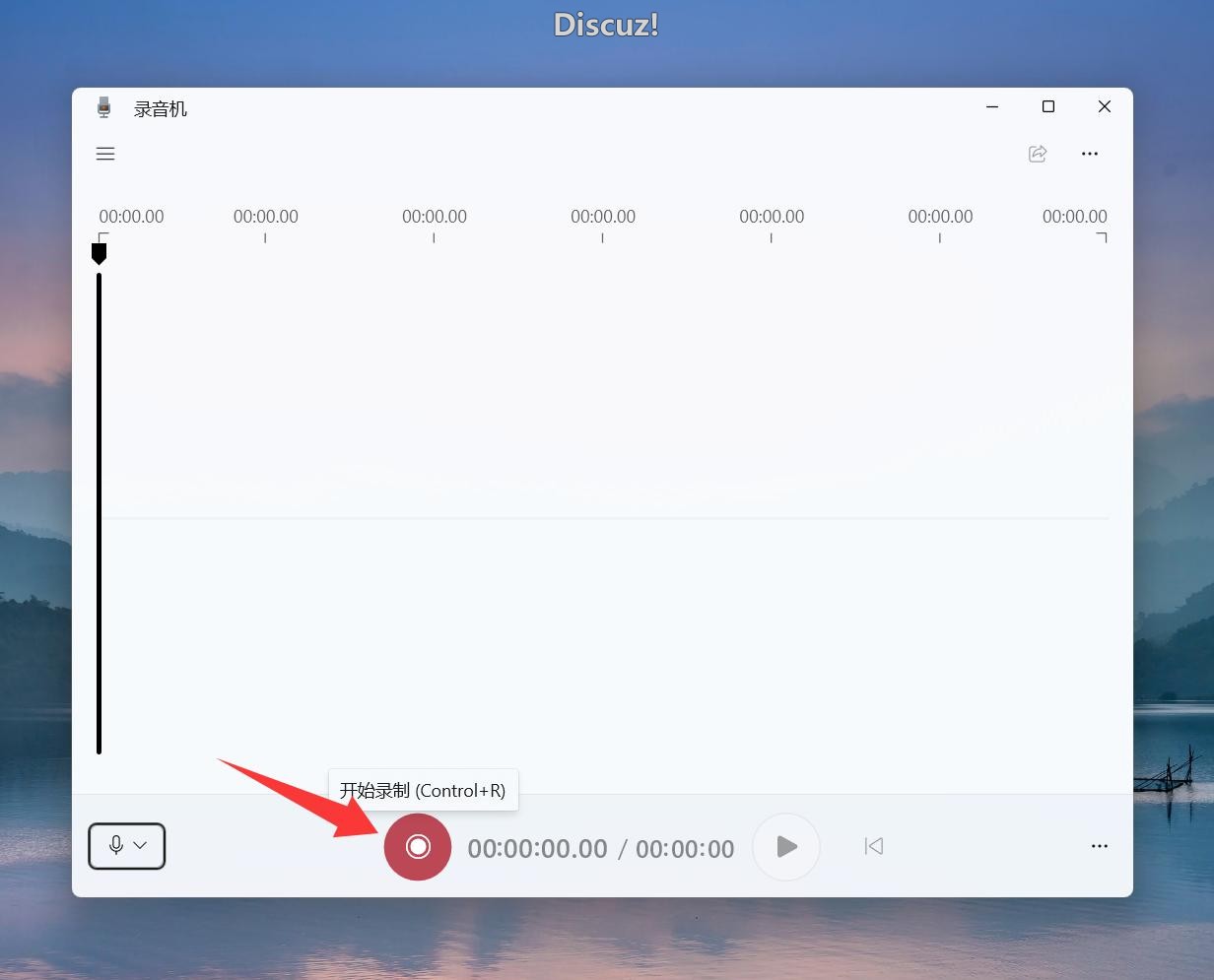The width and height of the screenshot is (1214, 980).
Task: Skip back to the recording start
Action: coord(873,846)
